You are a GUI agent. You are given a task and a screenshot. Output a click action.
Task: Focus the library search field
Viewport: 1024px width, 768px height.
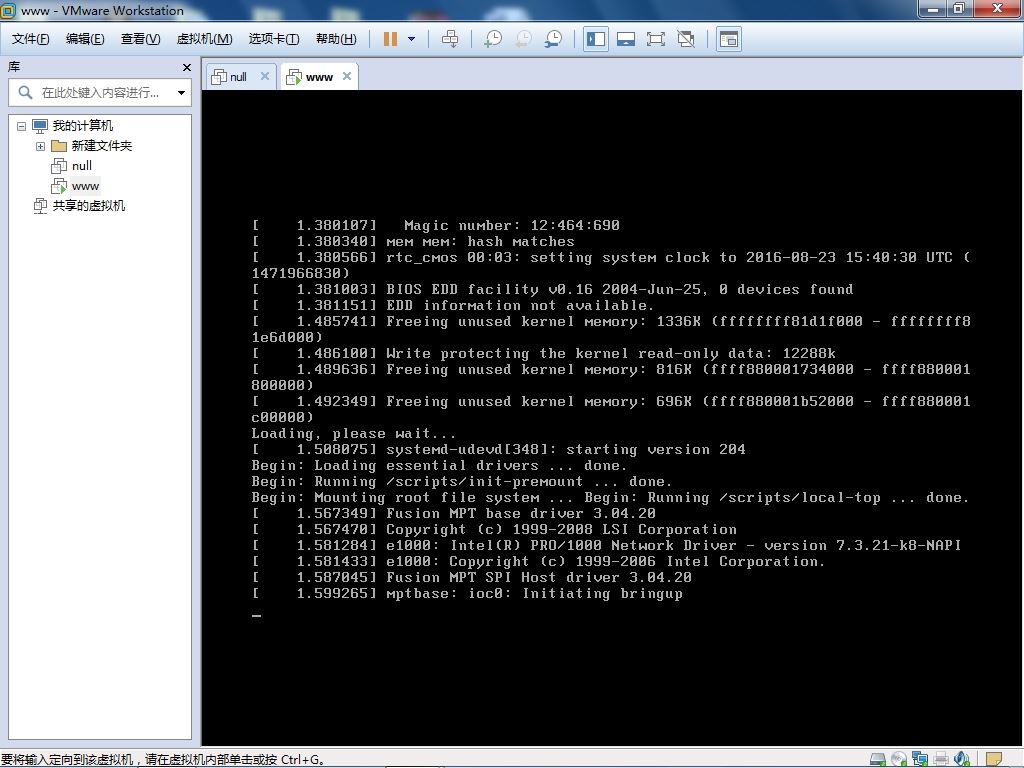click(100, 93)
